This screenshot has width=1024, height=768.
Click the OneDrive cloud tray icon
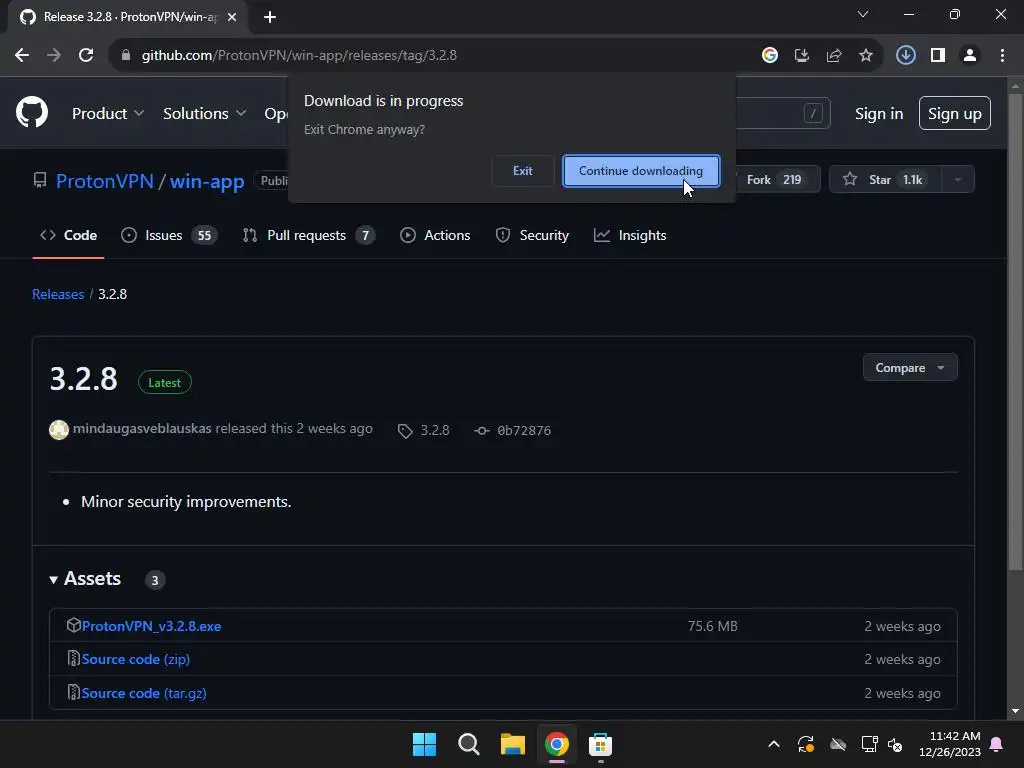[838, 744]
